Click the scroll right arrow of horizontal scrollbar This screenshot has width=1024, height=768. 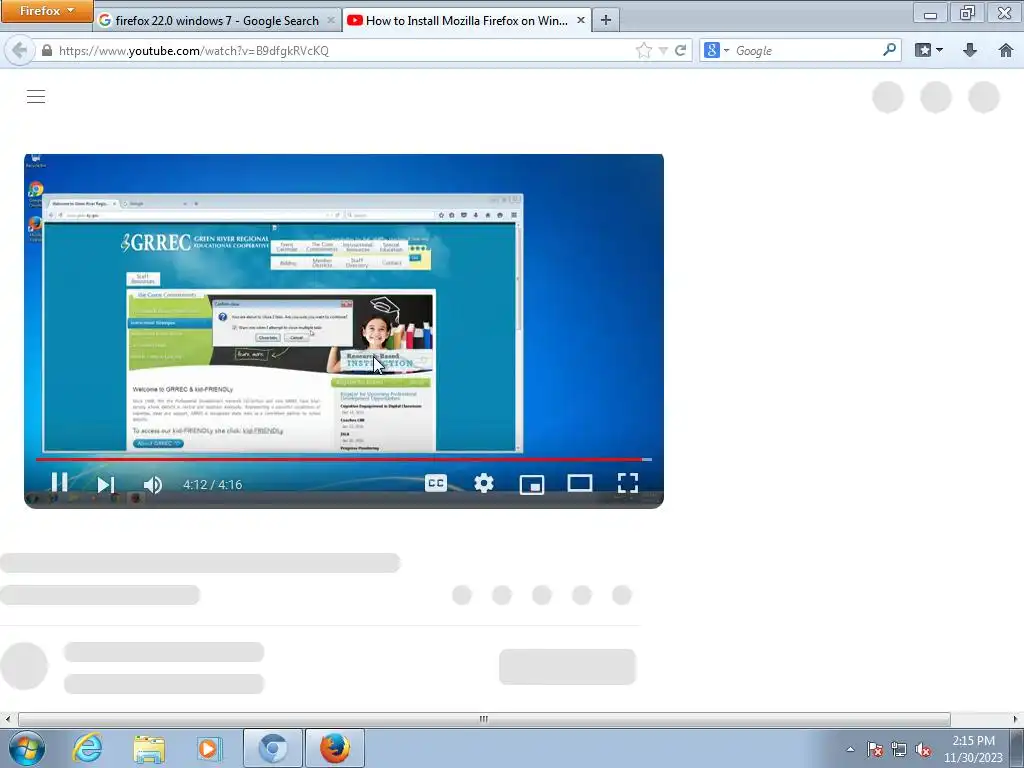1016,719
